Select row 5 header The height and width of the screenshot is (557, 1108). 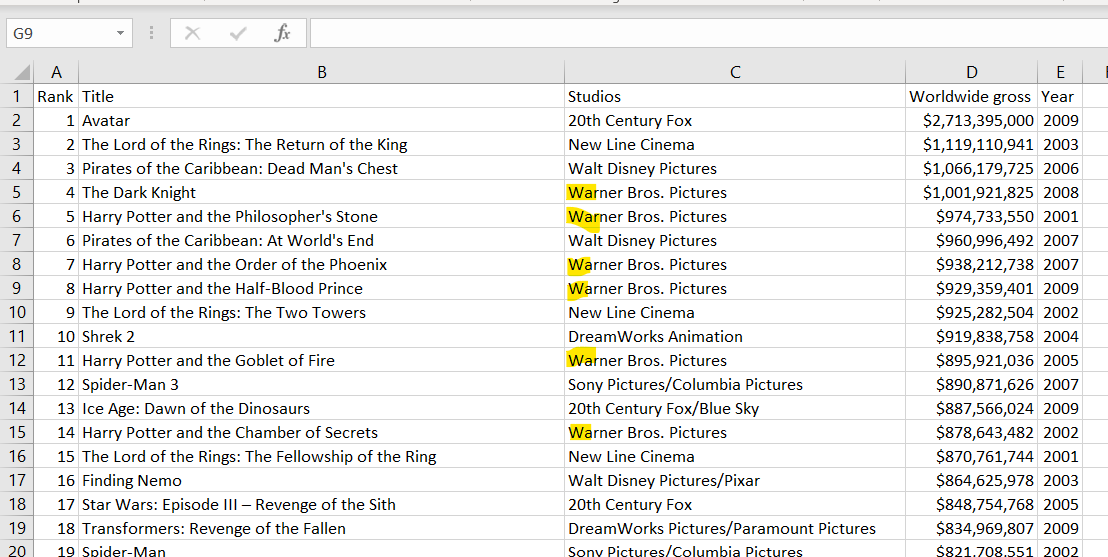(x=17, y=192)
